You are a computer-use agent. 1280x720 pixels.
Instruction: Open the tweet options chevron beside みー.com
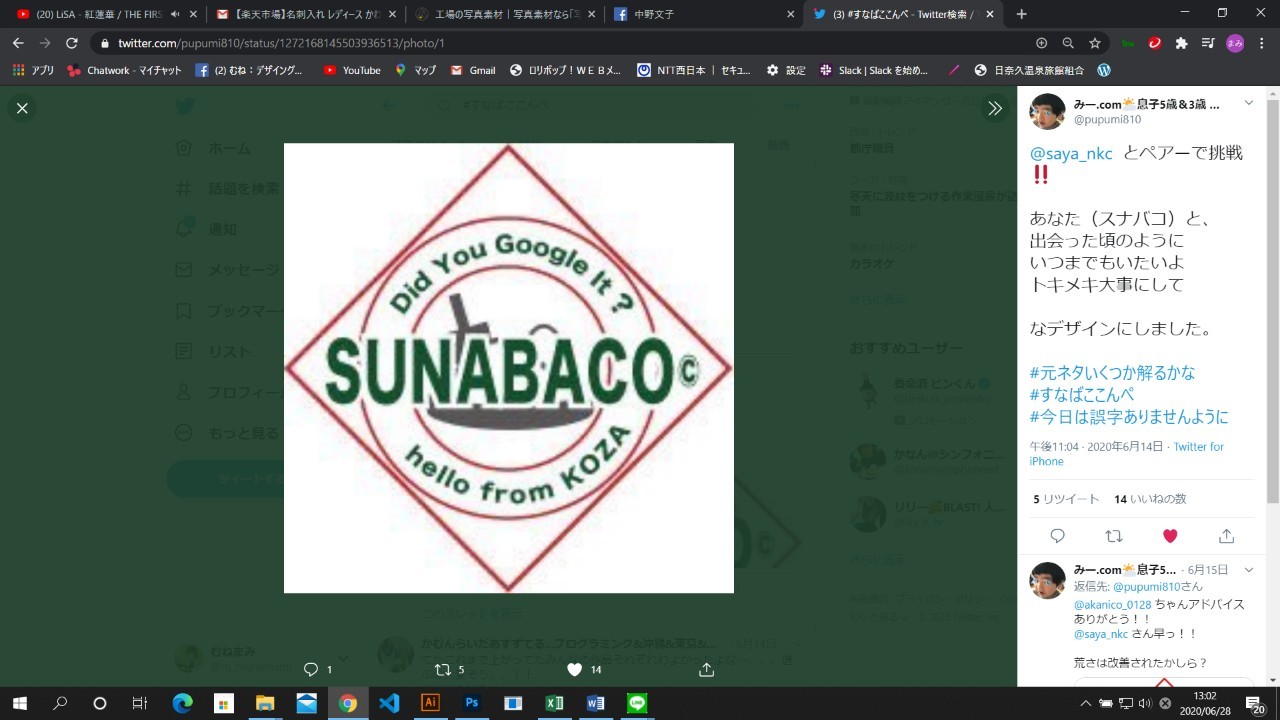[1248, 103]
